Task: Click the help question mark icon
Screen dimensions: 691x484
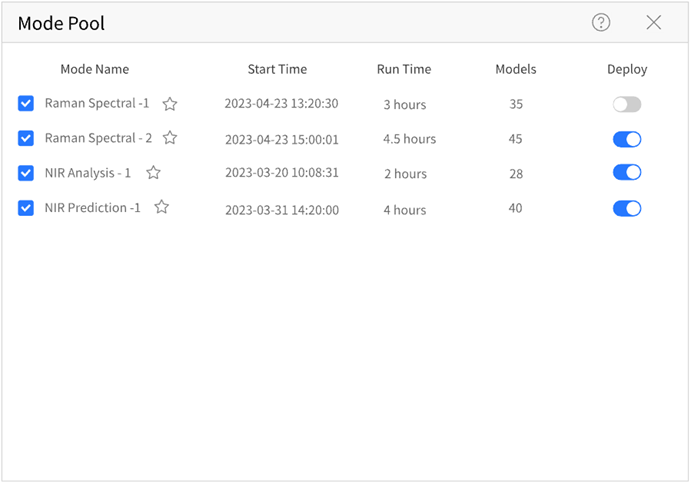Action: tap(601, 23)
